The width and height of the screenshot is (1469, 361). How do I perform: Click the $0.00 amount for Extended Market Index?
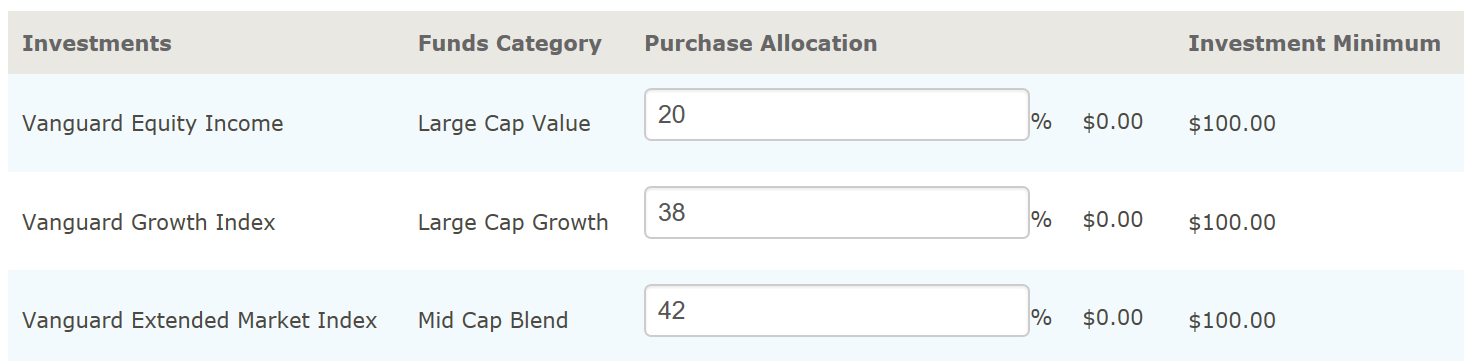coord(1113,318)
